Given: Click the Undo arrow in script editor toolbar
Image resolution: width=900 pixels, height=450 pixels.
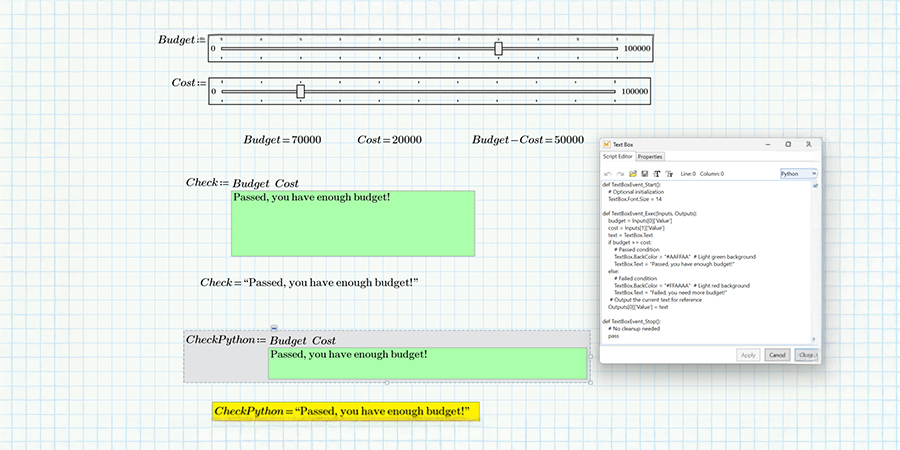Looking at the screenshot, I should pos(607,173).
